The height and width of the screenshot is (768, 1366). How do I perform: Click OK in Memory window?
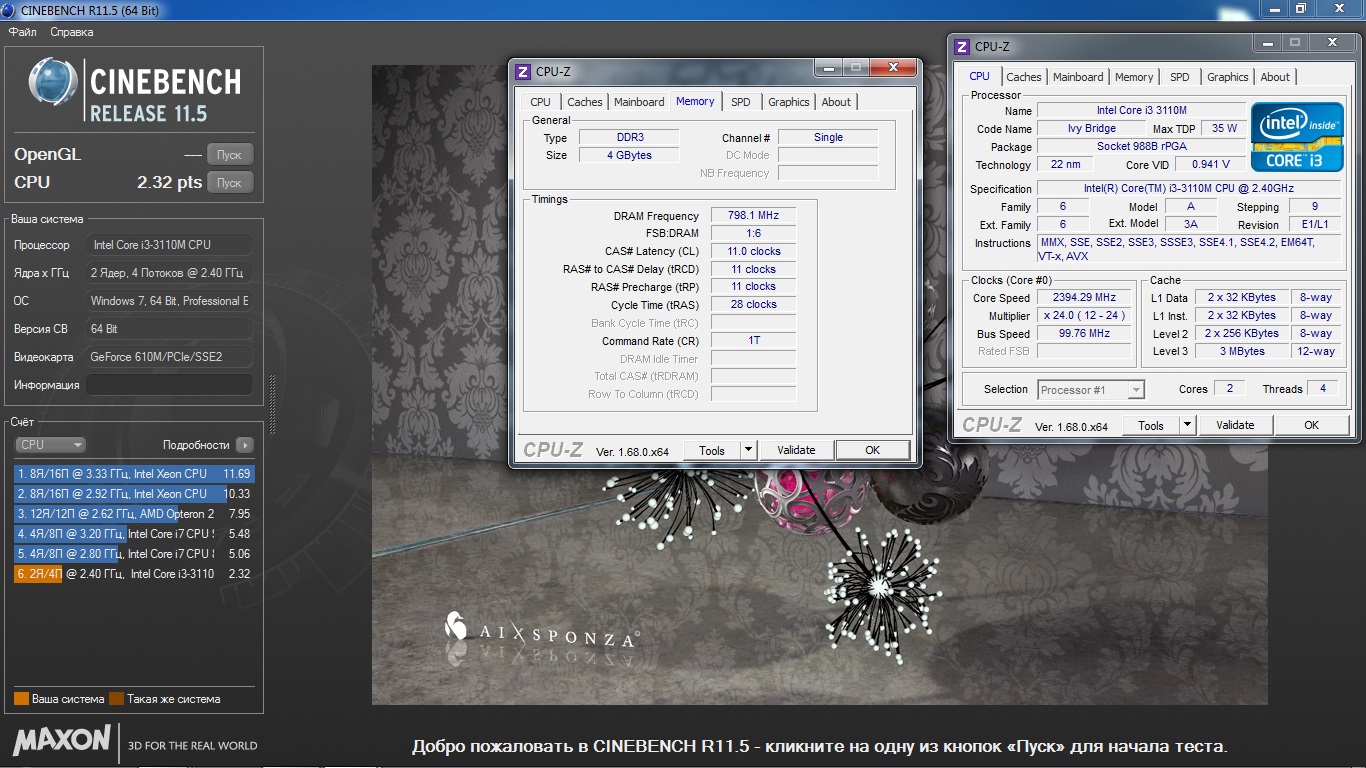[x=872, y=450]
